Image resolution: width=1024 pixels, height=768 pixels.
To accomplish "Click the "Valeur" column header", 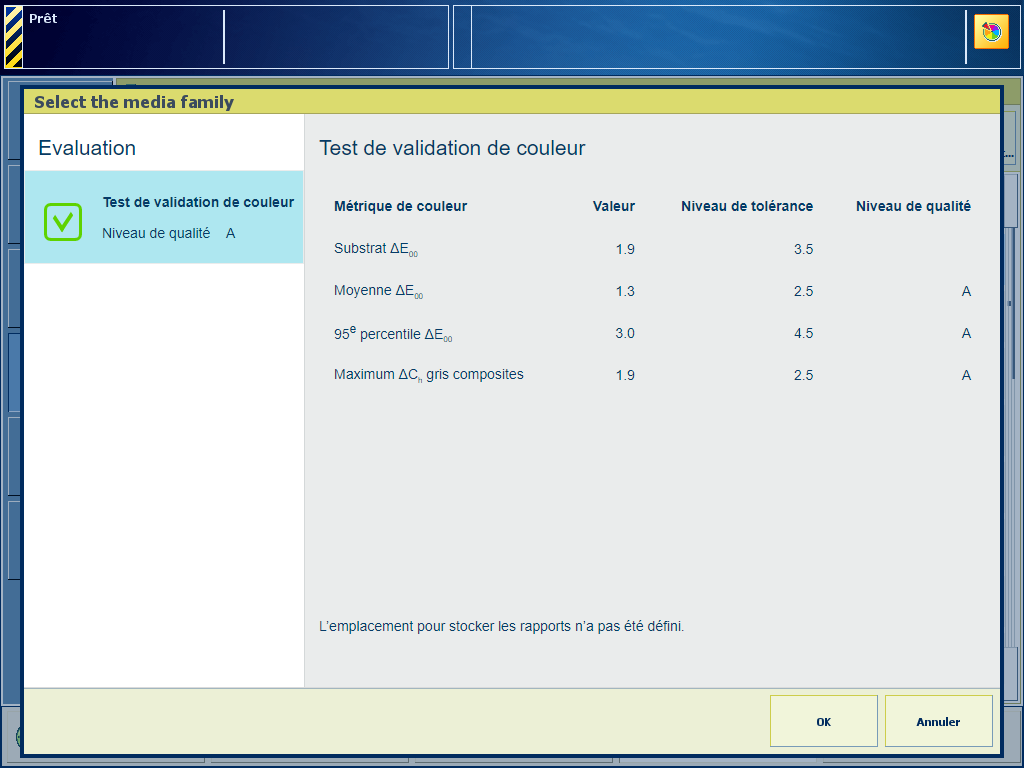I will pos(613,207).
